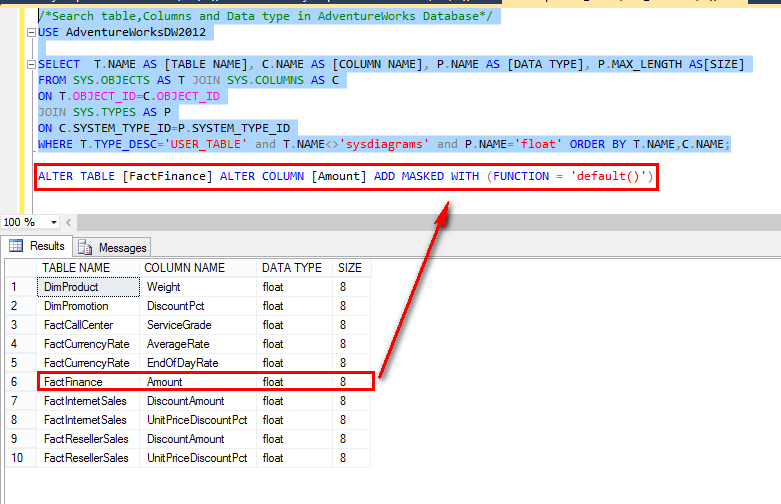Click the comment line in the editor
Image resolution: width=781 pixels, height=504 pixels.
coord(265,16)
